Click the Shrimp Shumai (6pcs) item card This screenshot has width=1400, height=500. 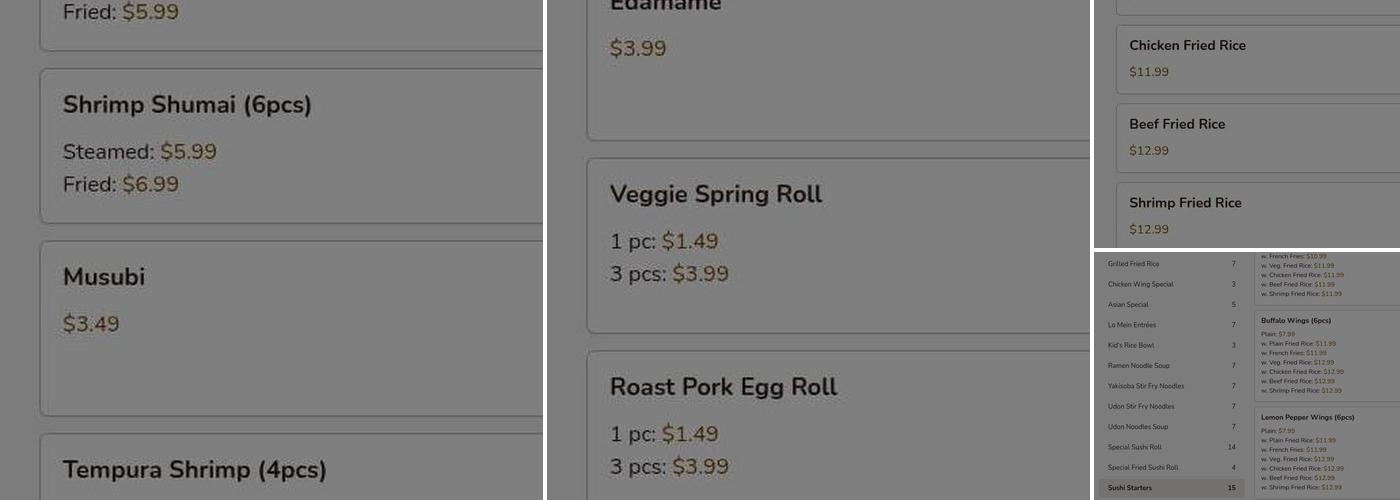pyautogui.click(x=290, y=146)
